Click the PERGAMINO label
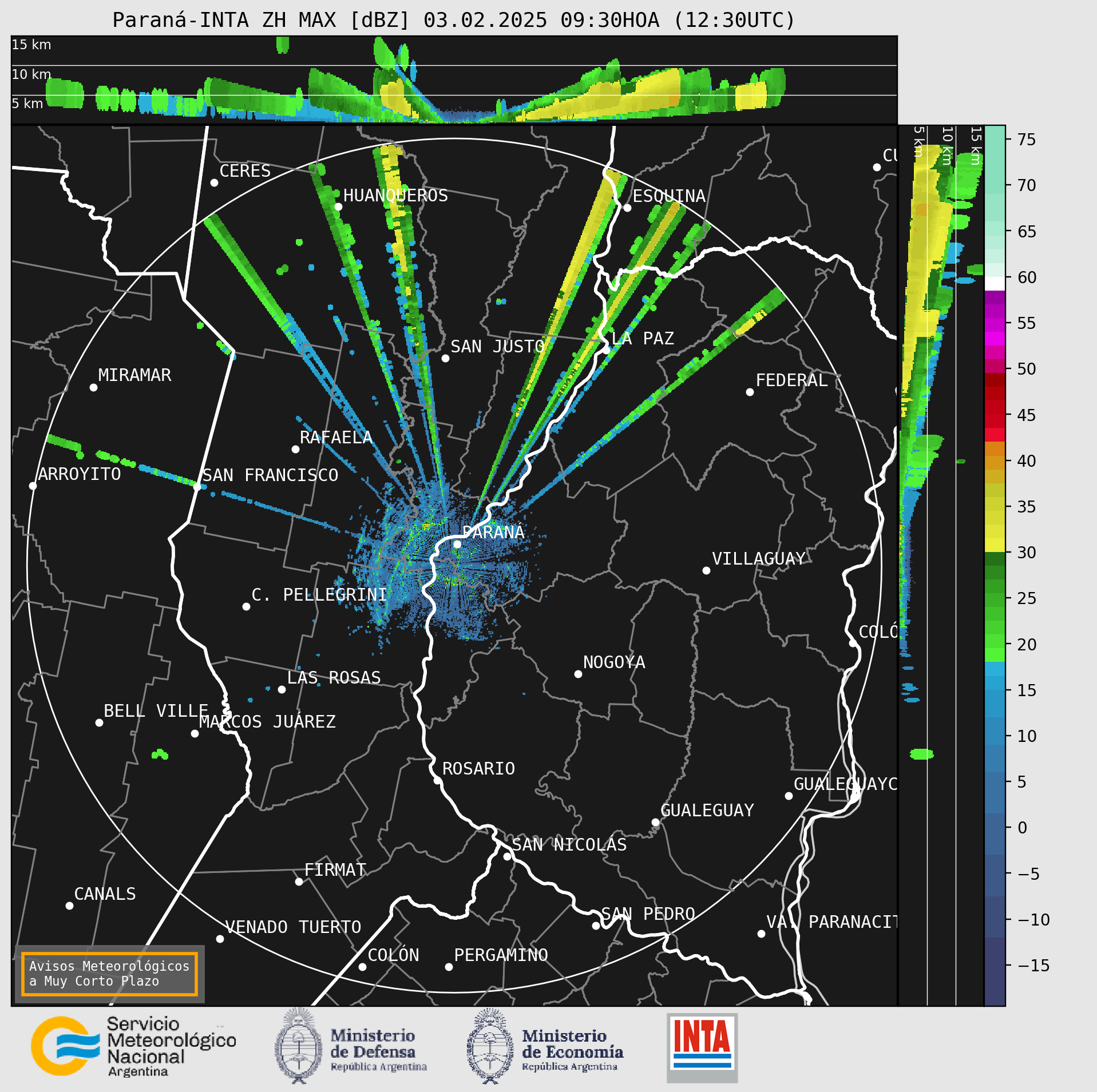Viewport: 1097px width, 1092px height. click(501, 955)
